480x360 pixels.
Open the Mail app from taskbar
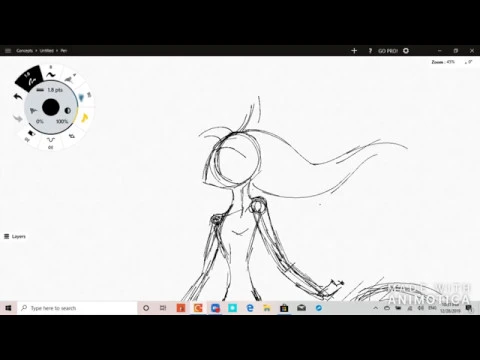pyautogui.click(x=302, y=308)
